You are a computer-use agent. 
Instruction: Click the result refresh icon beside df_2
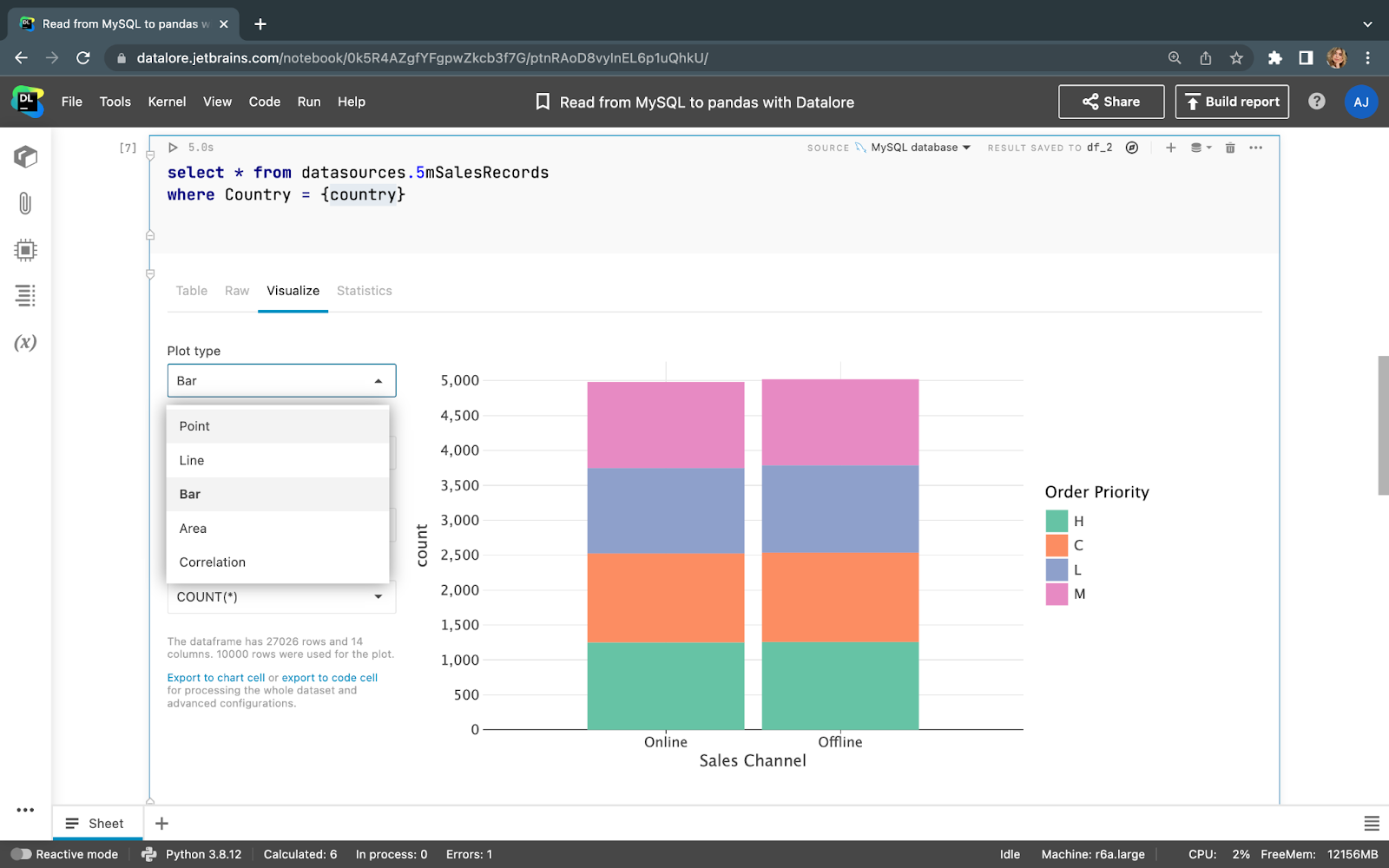[1132, 148]
